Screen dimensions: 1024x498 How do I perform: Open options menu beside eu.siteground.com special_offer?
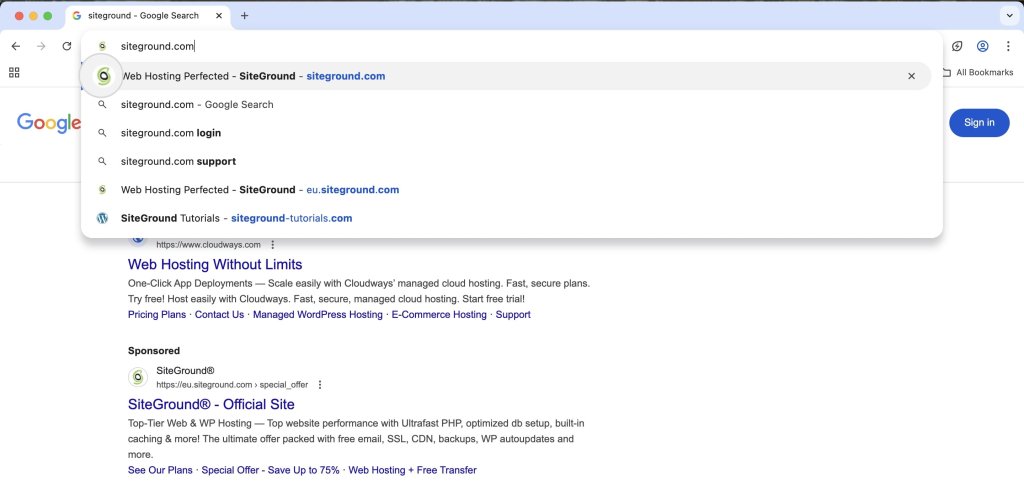[x=320, y=385]
